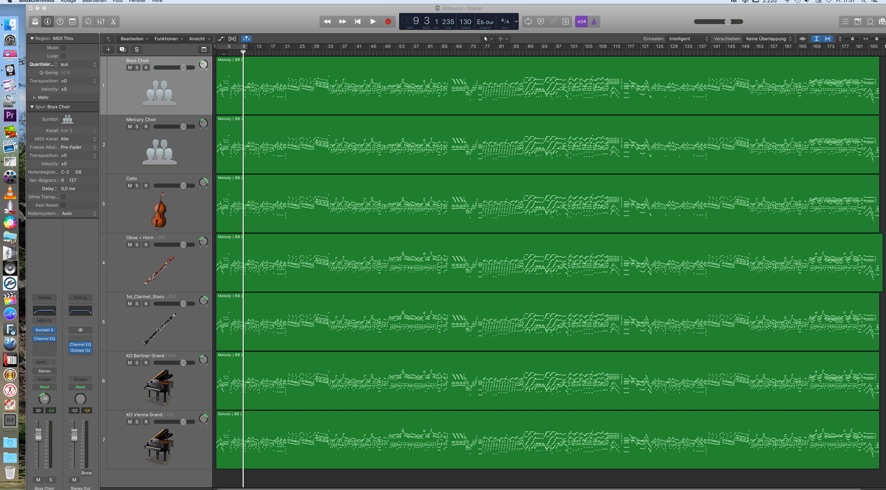886x490 pixels.
Task: Open the Note Pads icon
Action: [858, 21]
